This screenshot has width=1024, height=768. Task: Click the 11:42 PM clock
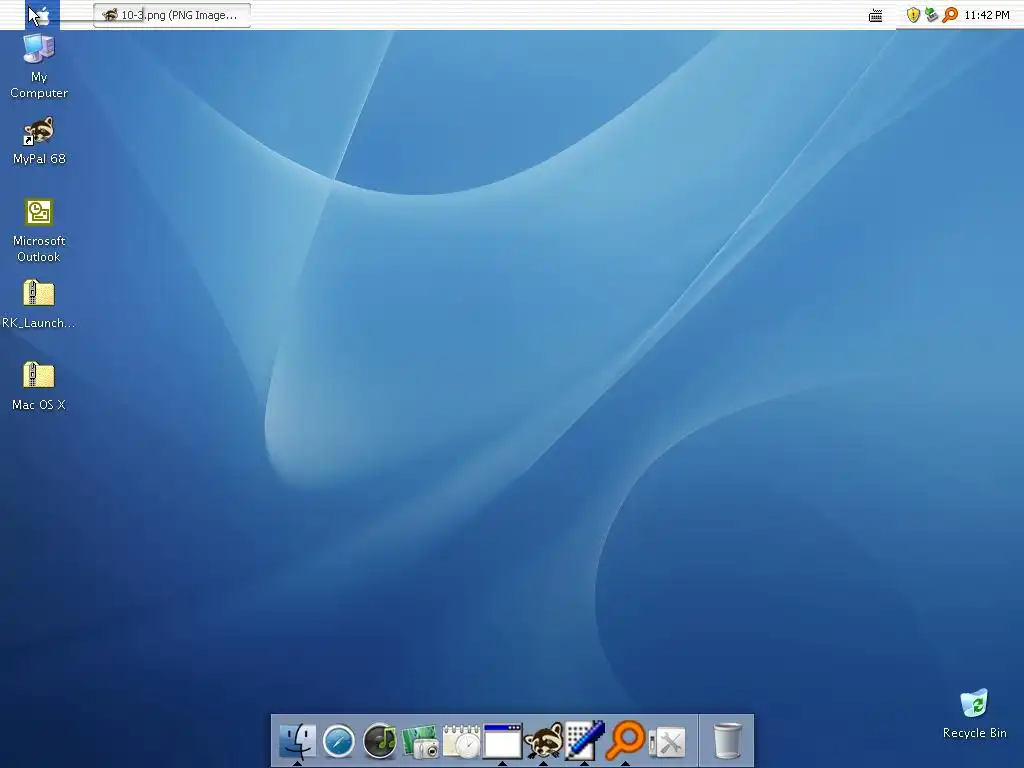987,15
